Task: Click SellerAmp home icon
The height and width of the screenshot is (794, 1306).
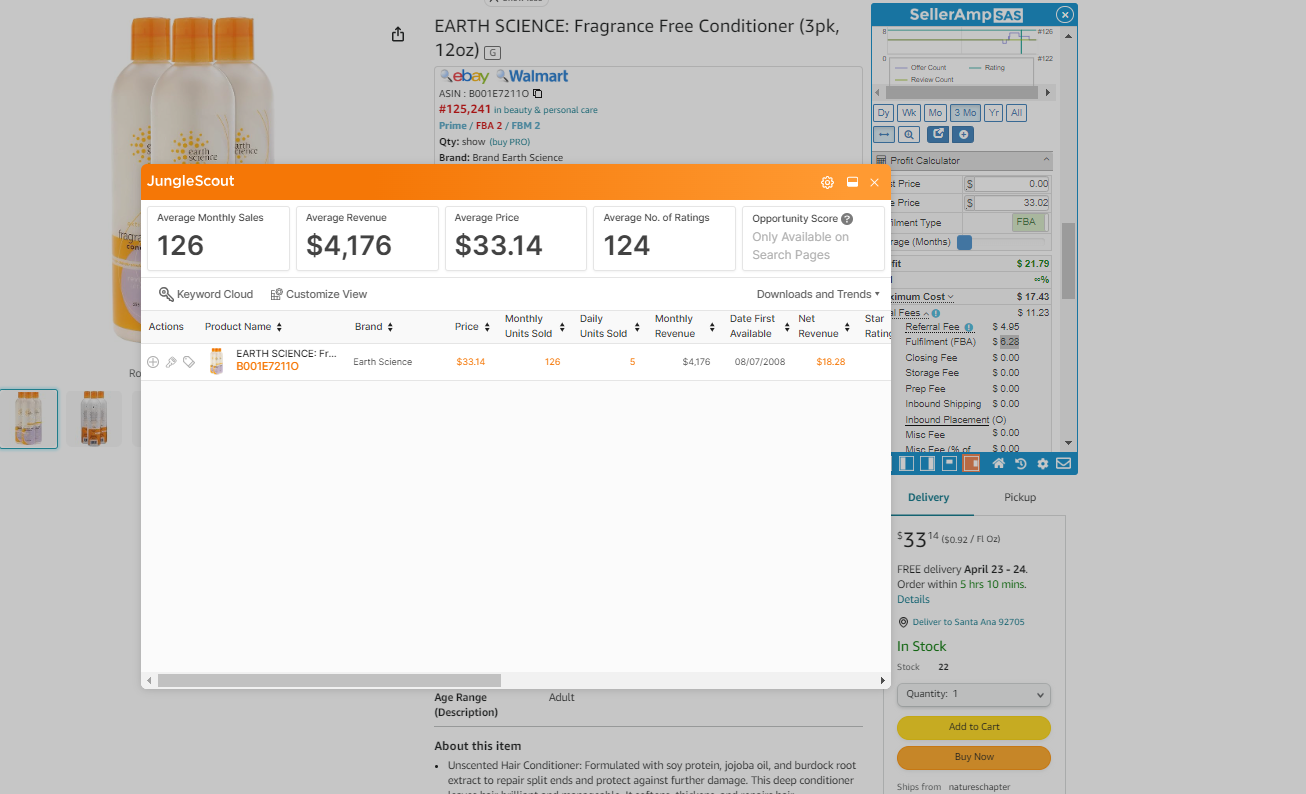Action: pos(998,464)
